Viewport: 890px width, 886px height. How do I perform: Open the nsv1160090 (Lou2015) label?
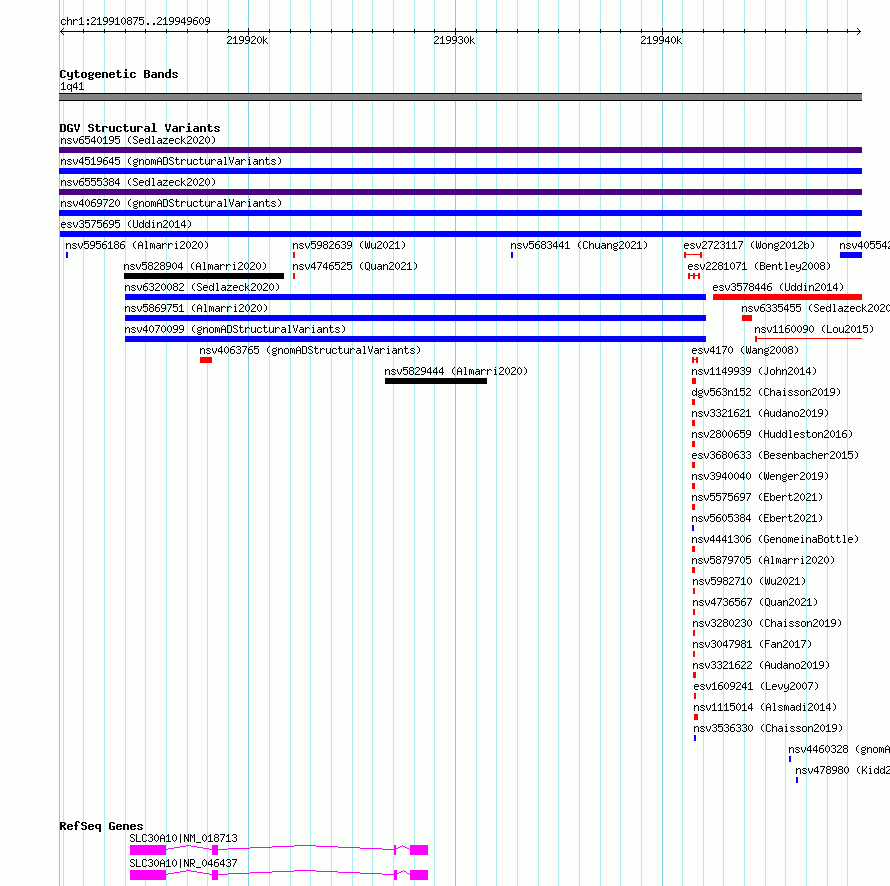[x=814, y=329]
